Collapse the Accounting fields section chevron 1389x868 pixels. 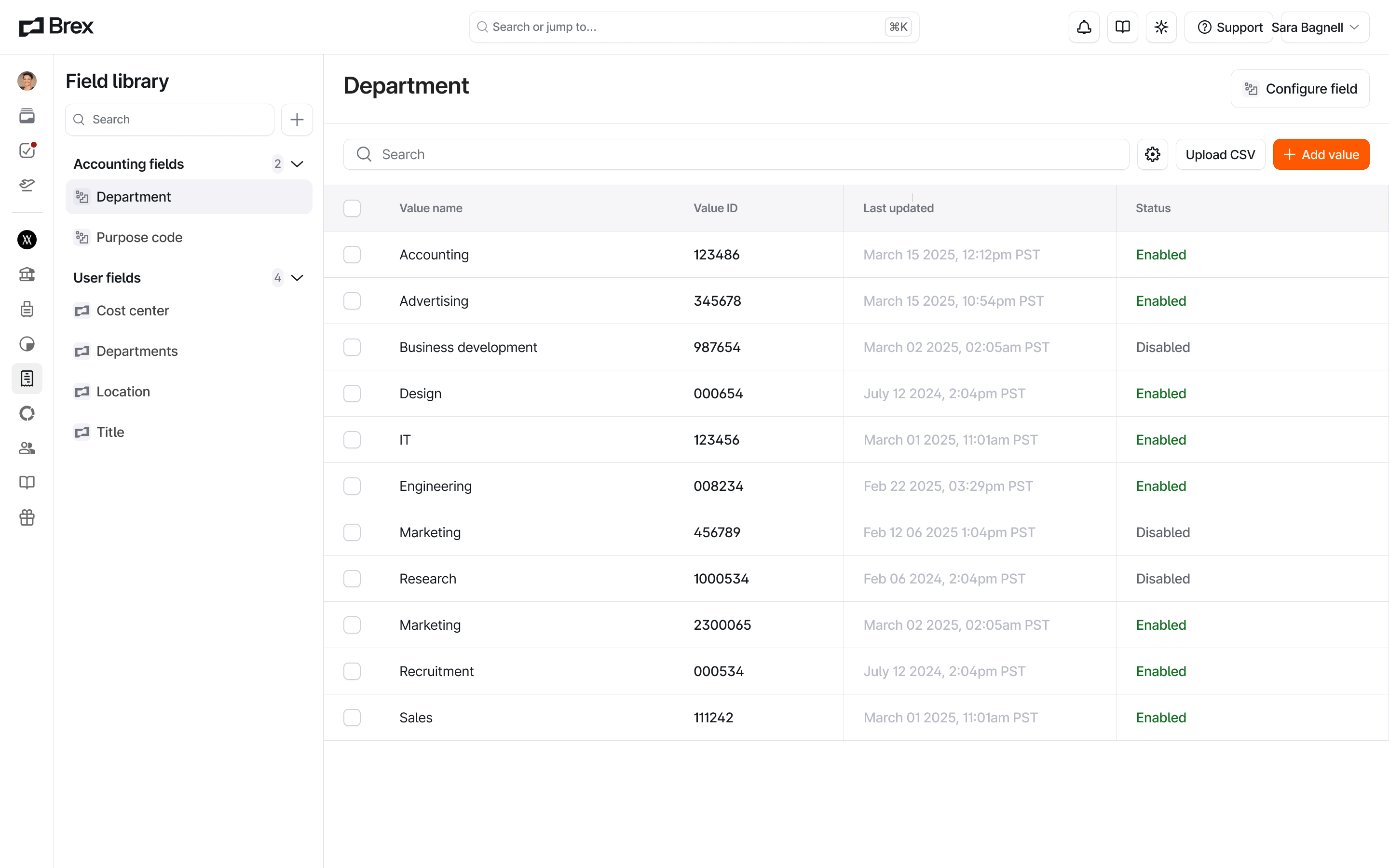click(x=297, y=164)
